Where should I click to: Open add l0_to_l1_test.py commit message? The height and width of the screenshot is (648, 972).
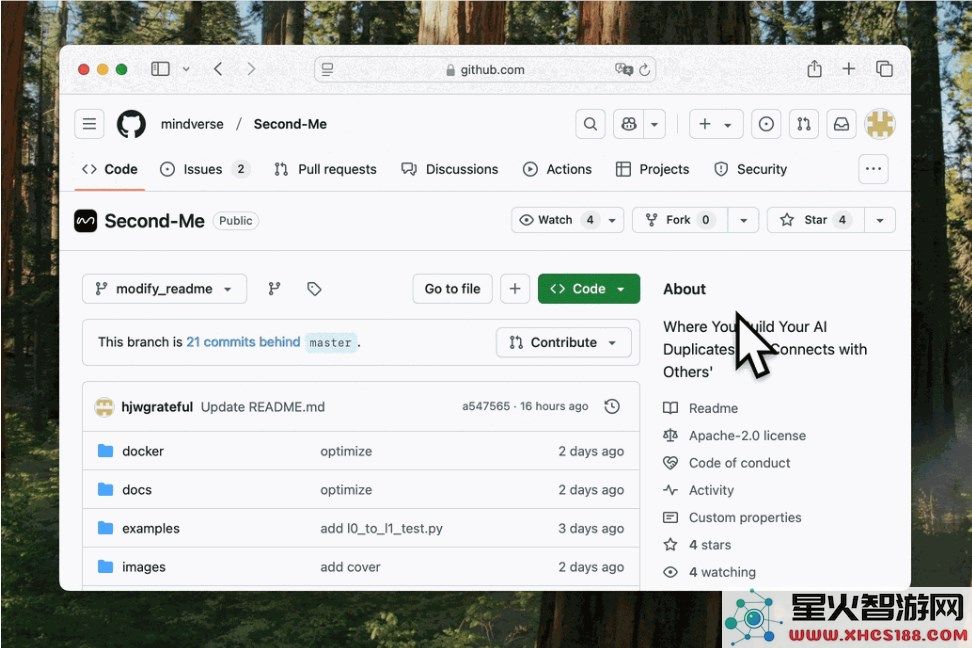tap(381, 528)
